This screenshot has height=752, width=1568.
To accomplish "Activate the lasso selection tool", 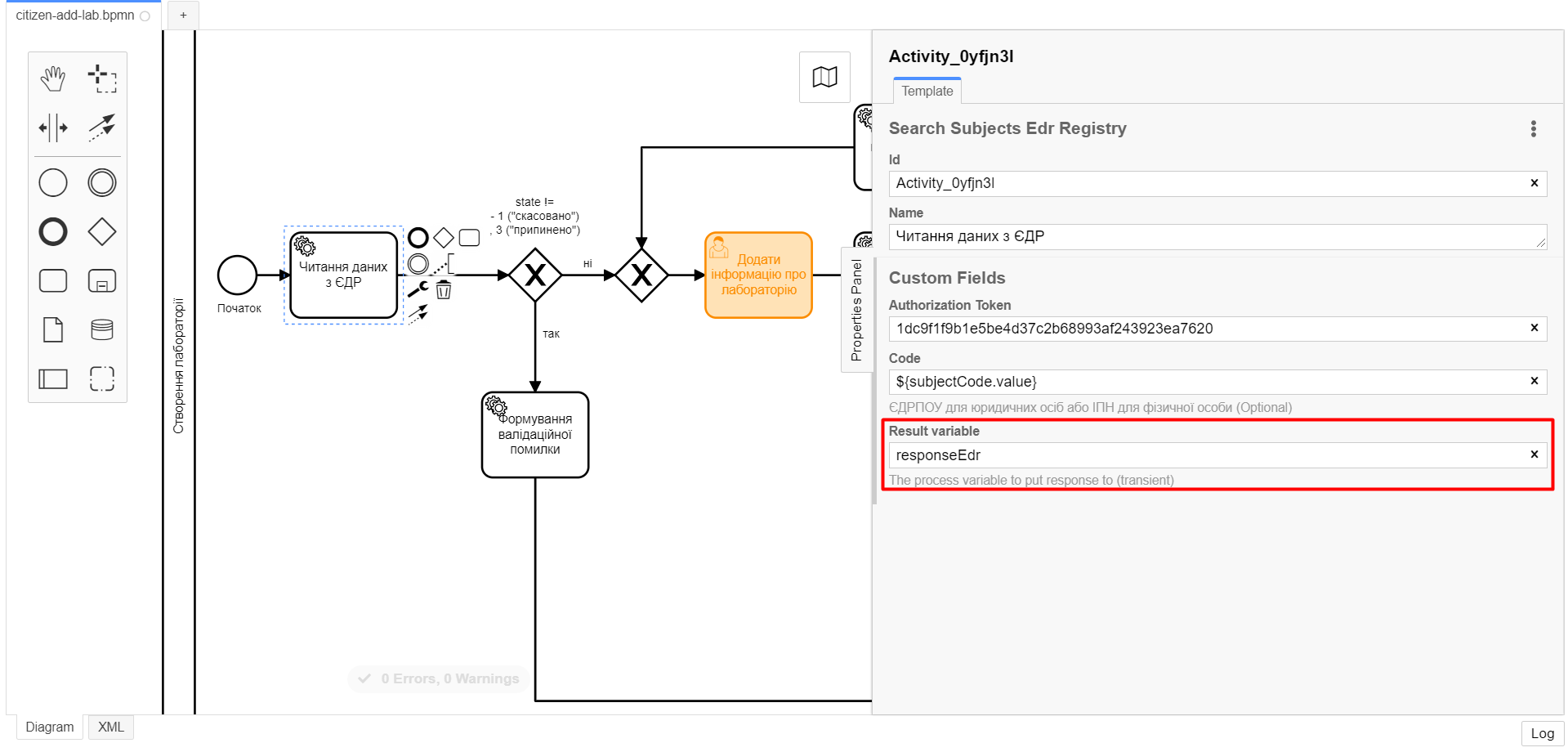I will click(102, 78).
